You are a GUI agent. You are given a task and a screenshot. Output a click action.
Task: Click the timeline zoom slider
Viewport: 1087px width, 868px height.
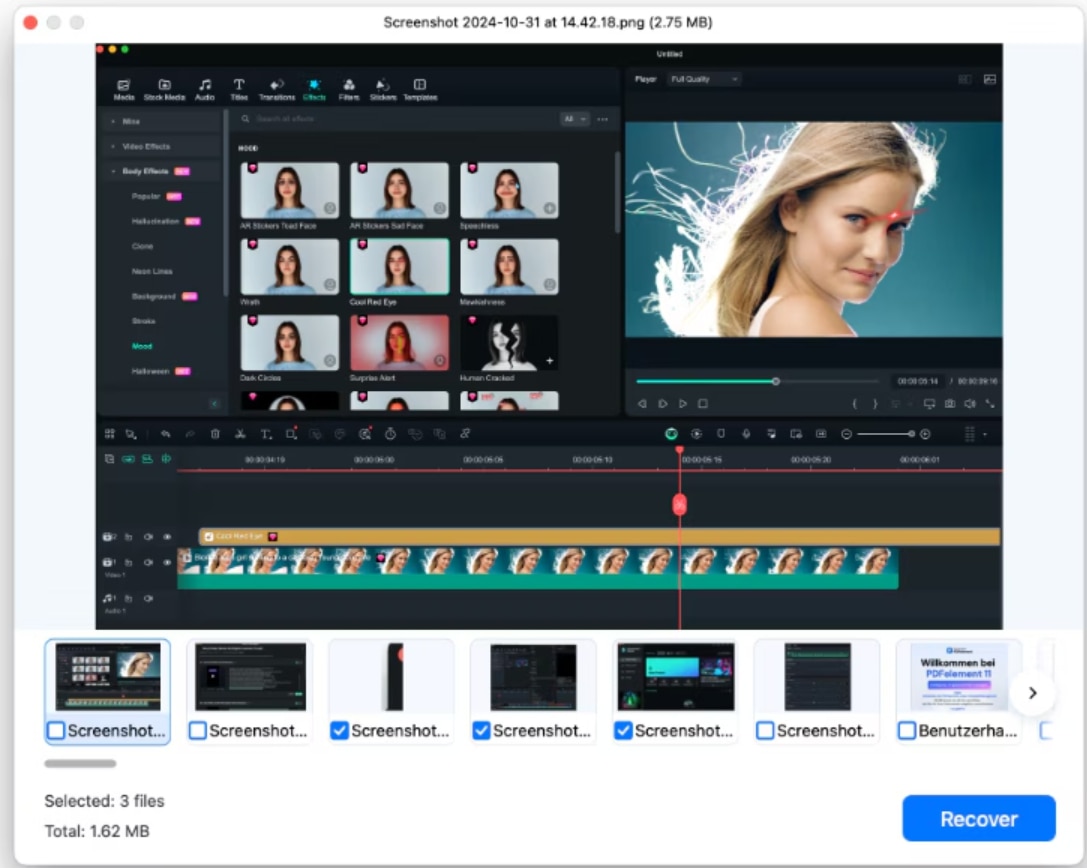pyautogui.click(x=884, y=434)
